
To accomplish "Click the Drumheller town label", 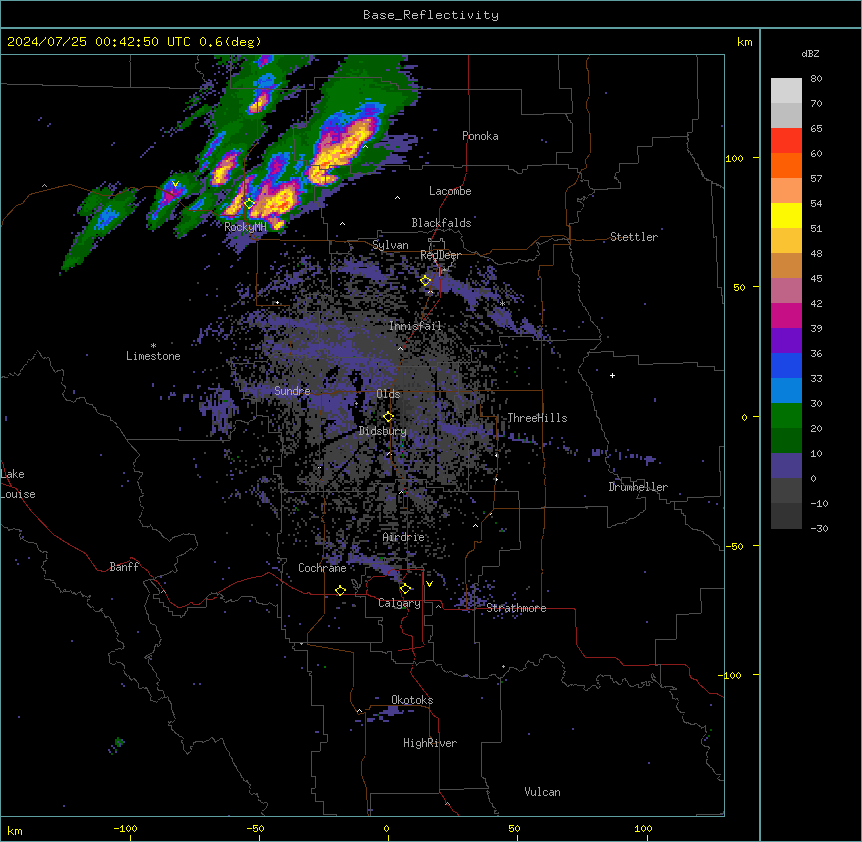I will (x=638, y=487).
